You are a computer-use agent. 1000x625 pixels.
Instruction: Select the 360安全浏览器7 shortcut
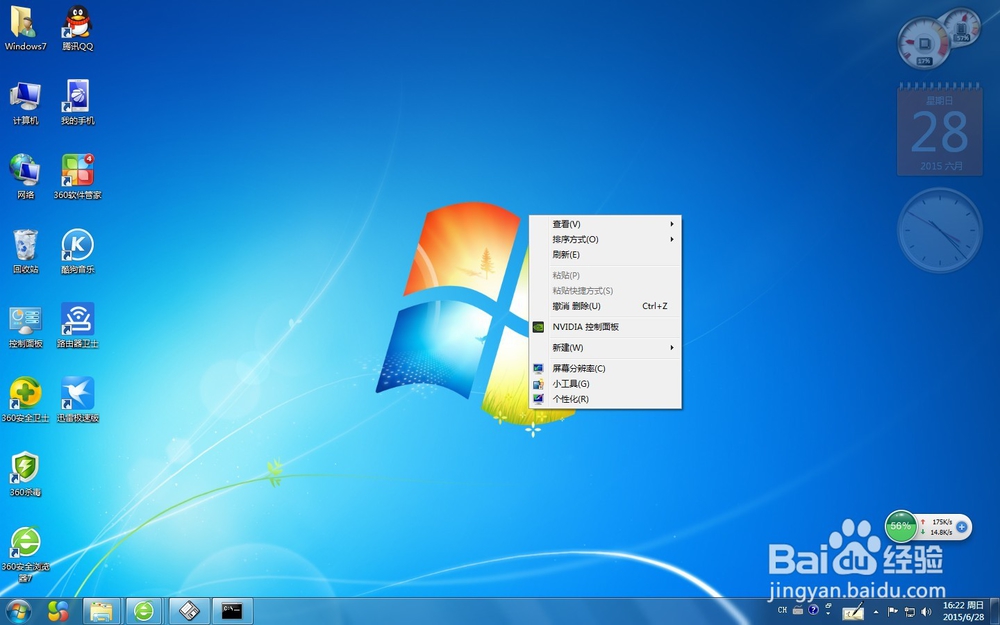pyautogui.click(x=26, y=554)
